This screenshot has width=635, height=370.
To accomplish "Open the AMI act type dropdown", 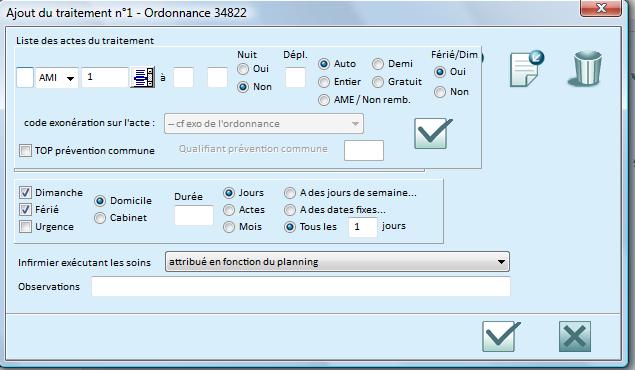I will pos(57,77).
